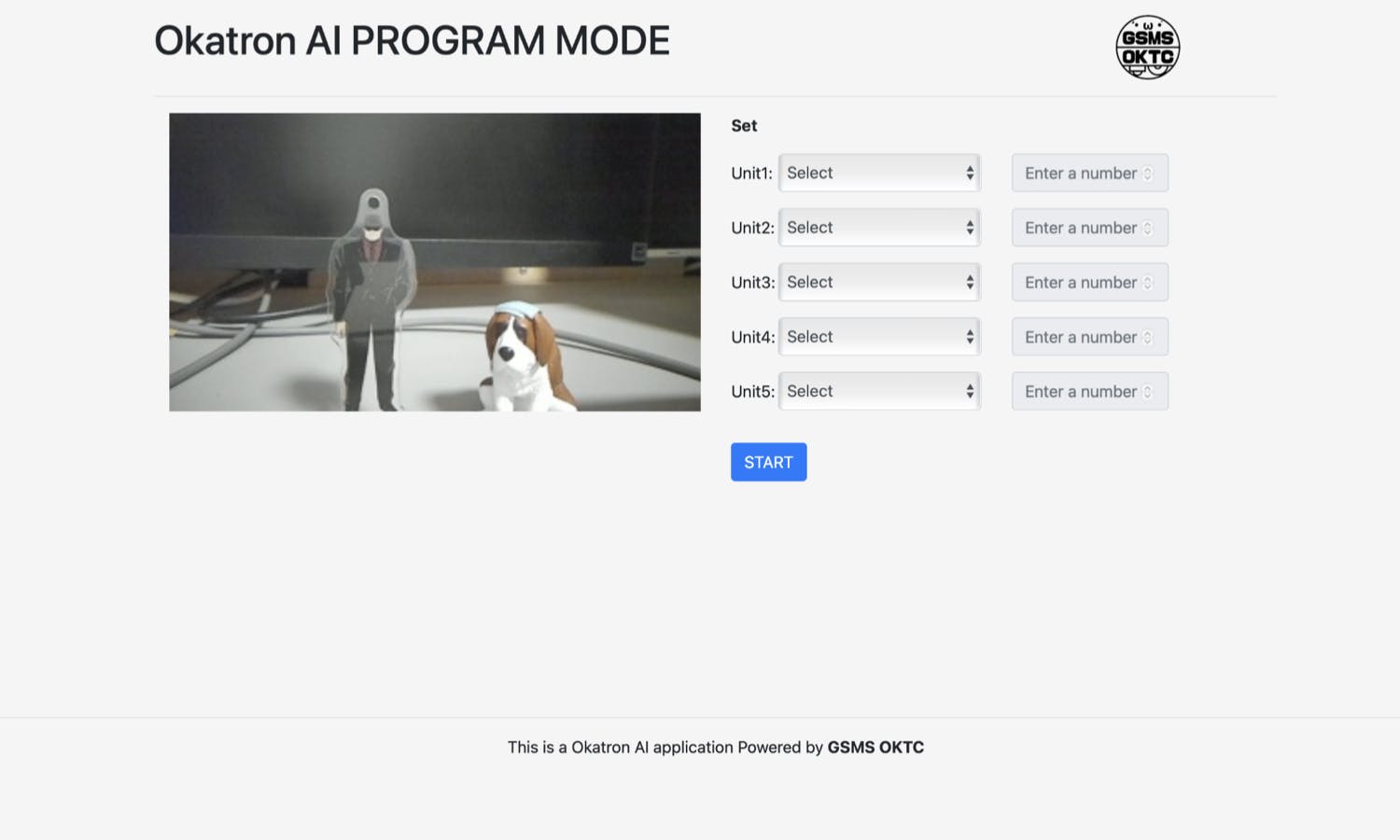Open the Unit1 Select dropdown
1400x840 pixels.
pyautogui.click(x=878, y=173)
